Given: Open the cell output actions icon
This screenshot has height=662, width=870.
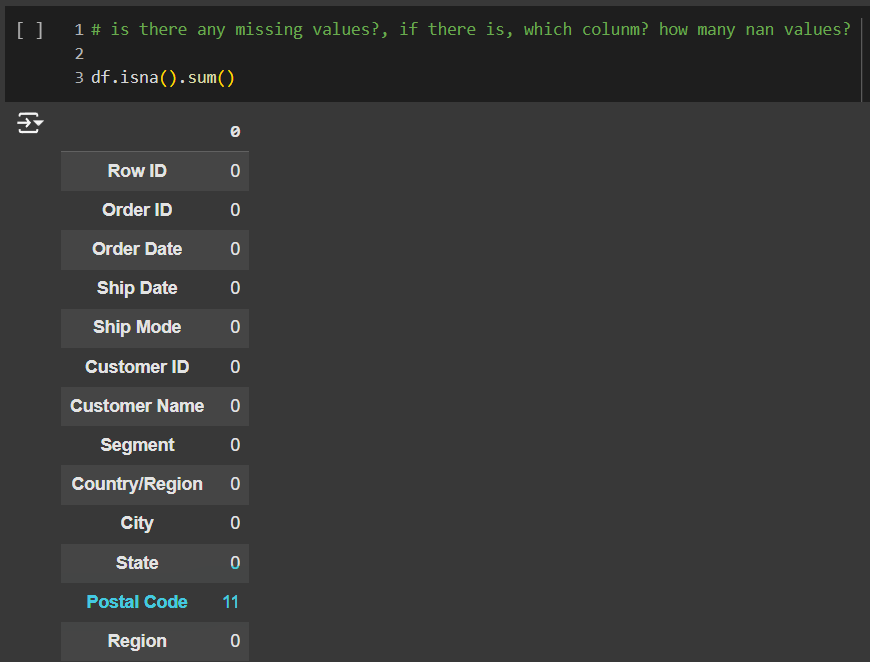Looking at the screenshot, I should (30, 124).
